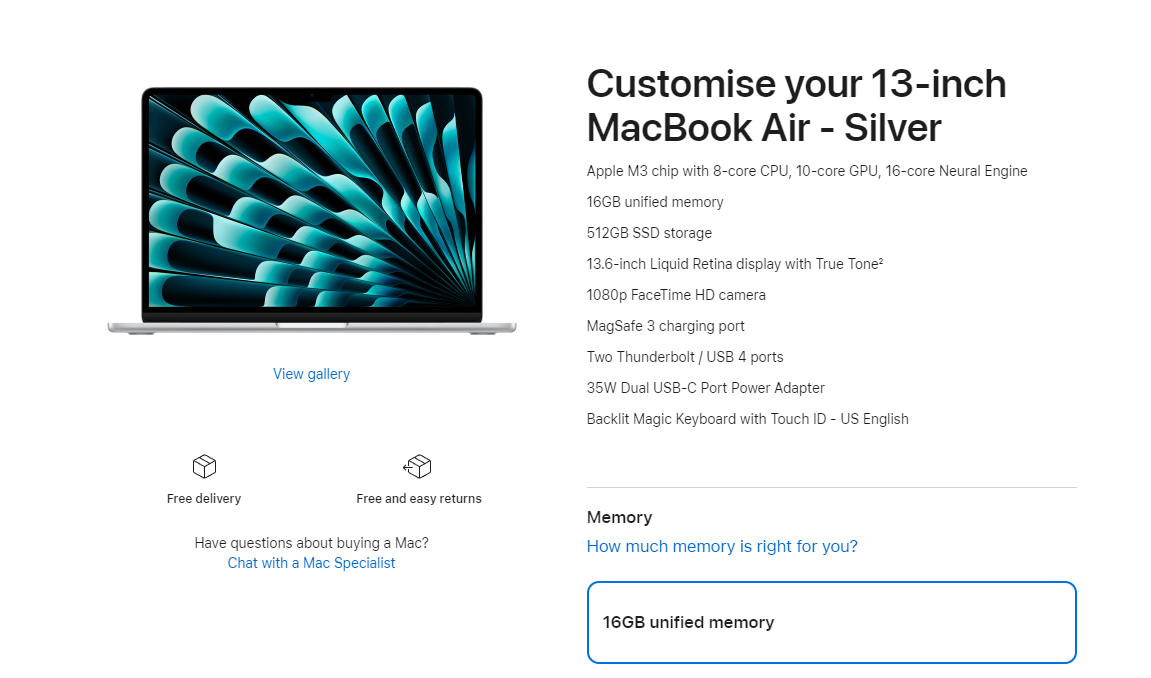Image resolution: width=1151 pixels, height=678 pixels.
Task: Open Chat with a Mac Specialist
Action: tap(311, 563)
